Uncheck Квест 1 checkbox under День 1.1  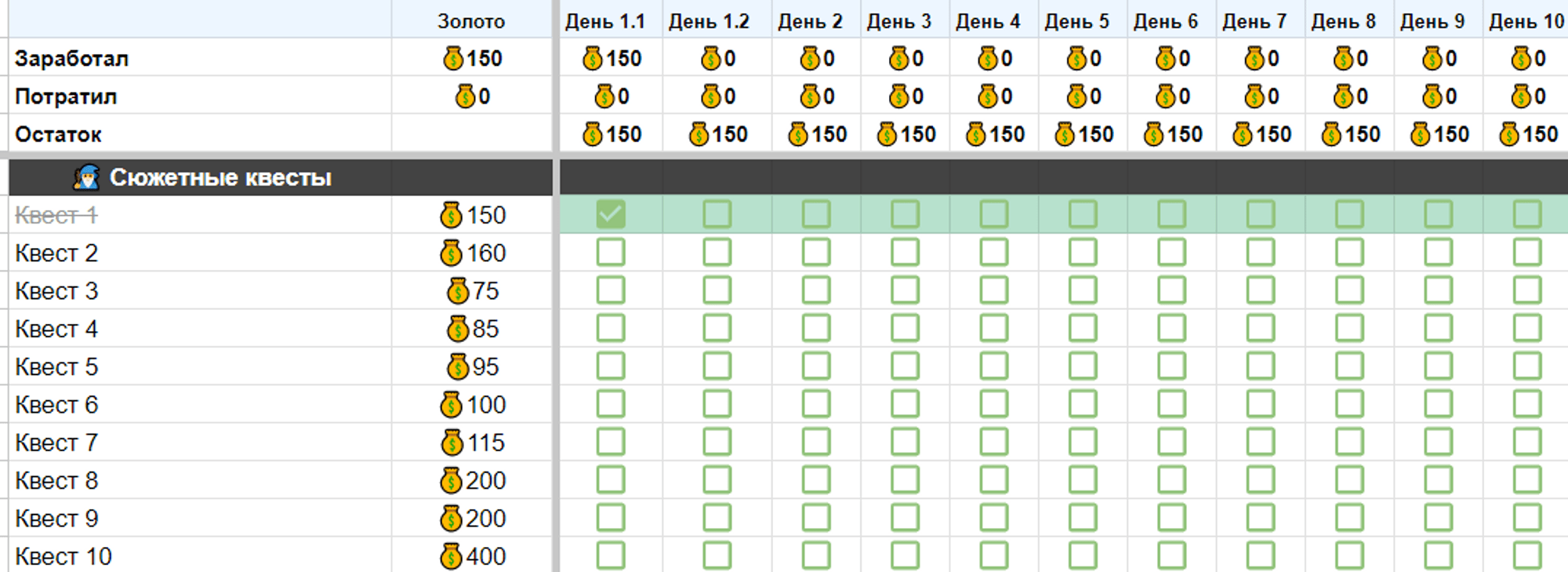pyautogui.click(x=611, y=214)
